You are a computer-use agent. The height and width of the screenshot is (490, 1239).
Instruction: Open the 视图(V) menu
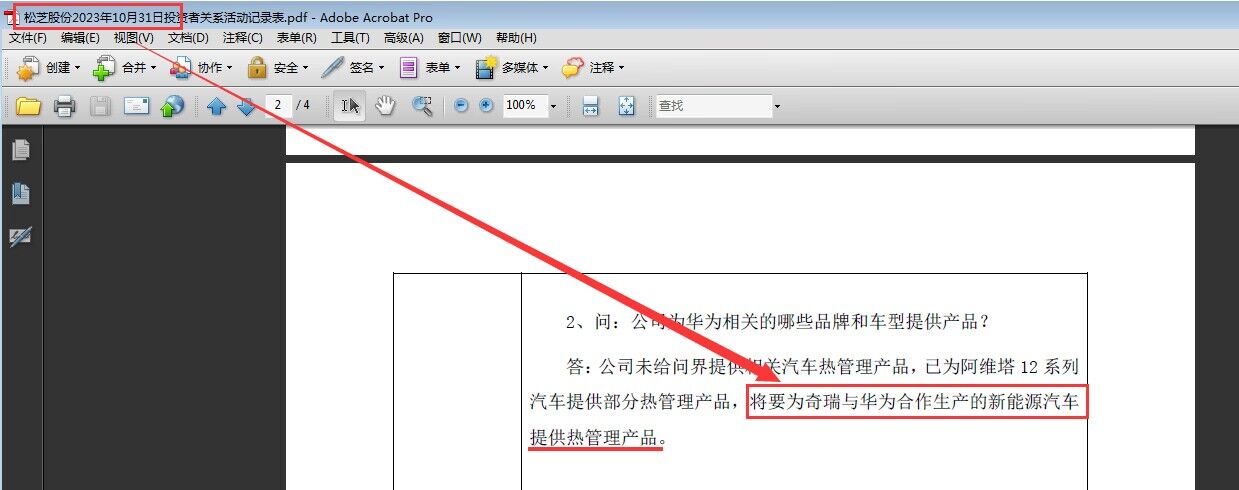[133, 38]
